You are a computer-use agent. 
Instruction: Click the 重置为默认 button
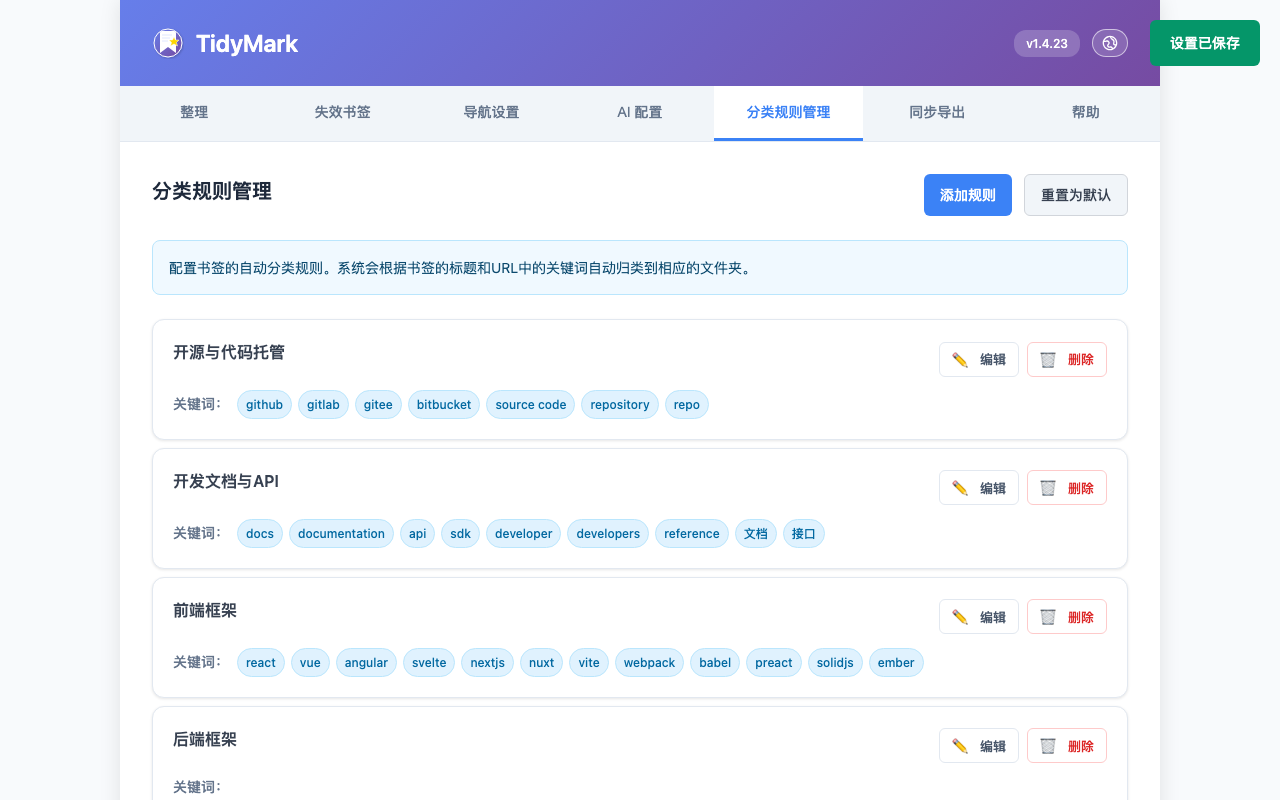(x=1075, y=195)
